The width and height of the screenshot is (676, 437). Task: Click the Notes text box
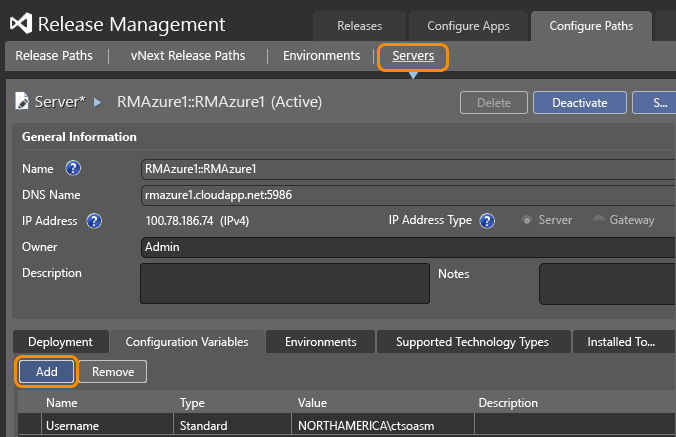pyautogui.click(x=607, y=284)
